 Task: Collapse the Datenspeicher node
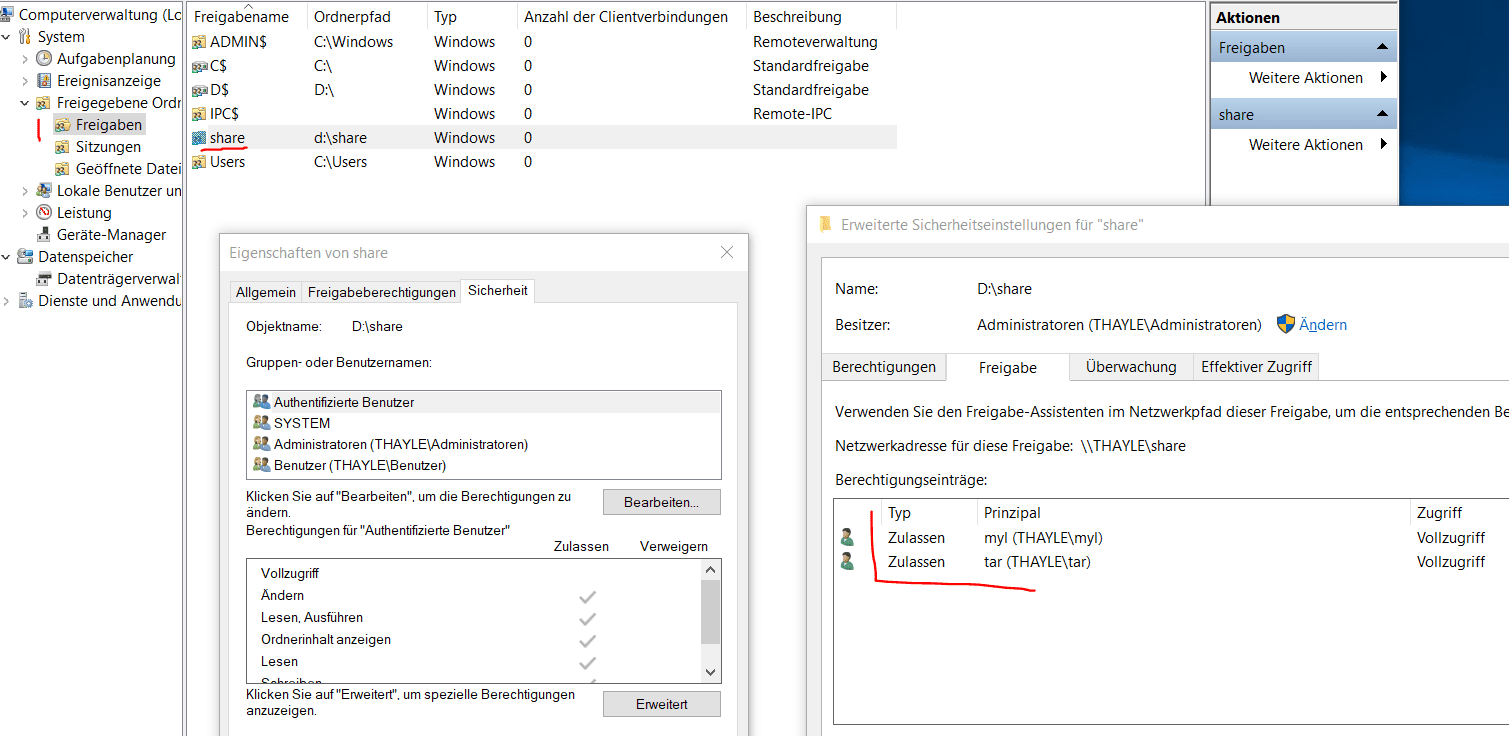7,257
